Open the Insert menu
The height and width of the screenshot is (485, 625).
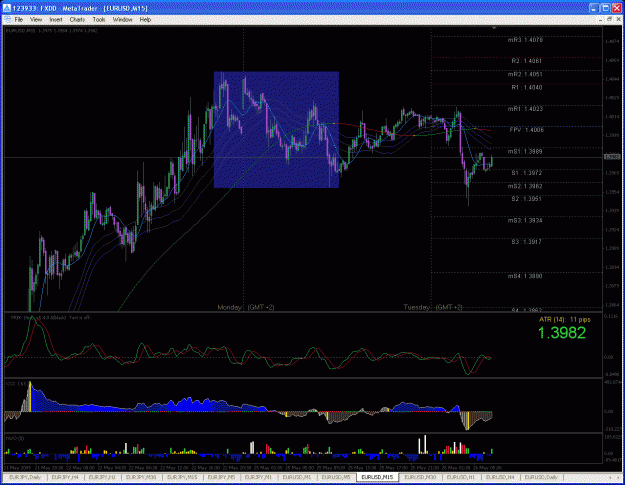point(56,20)
